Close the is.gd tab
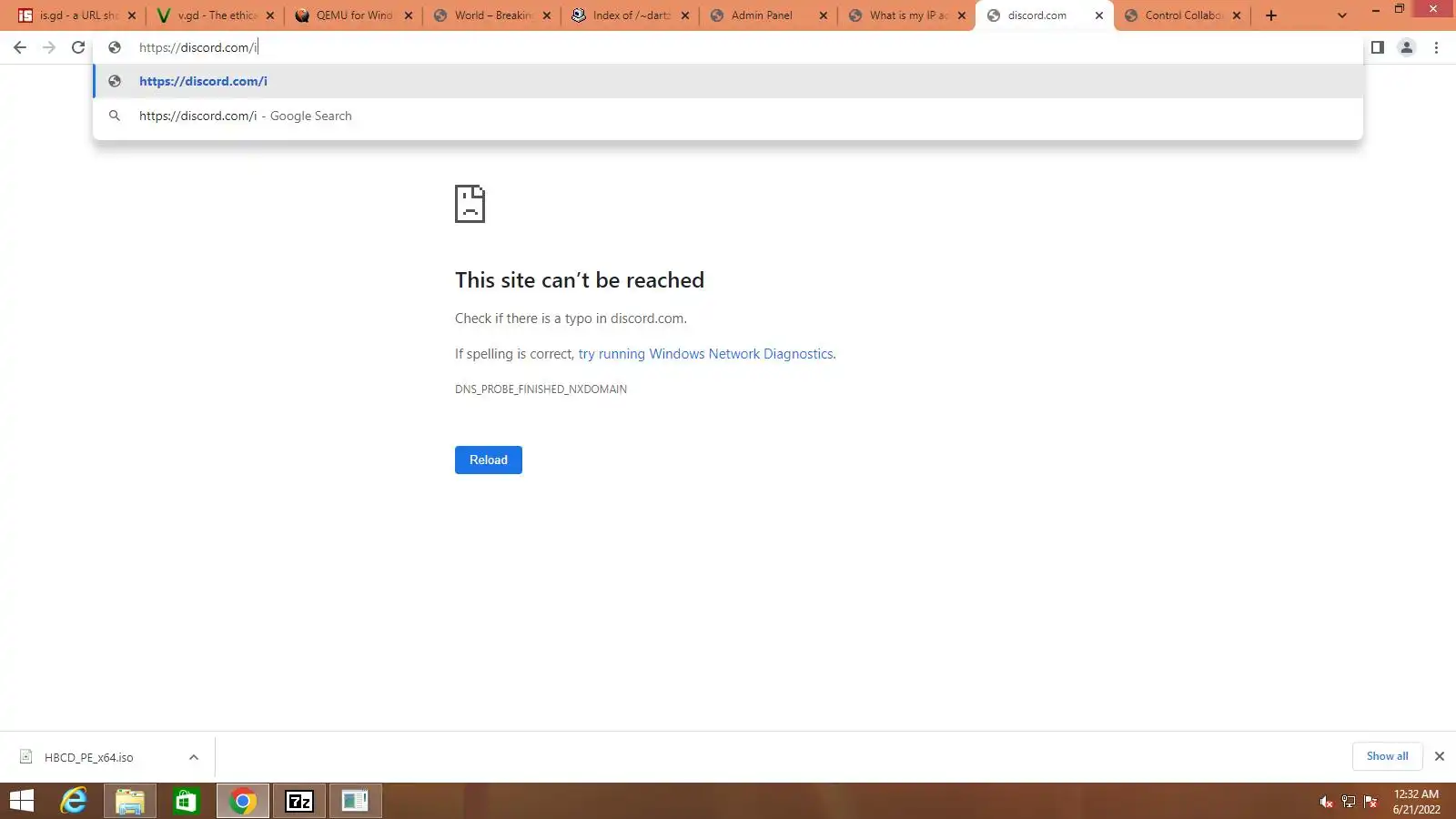 click(x=132, y=15)
